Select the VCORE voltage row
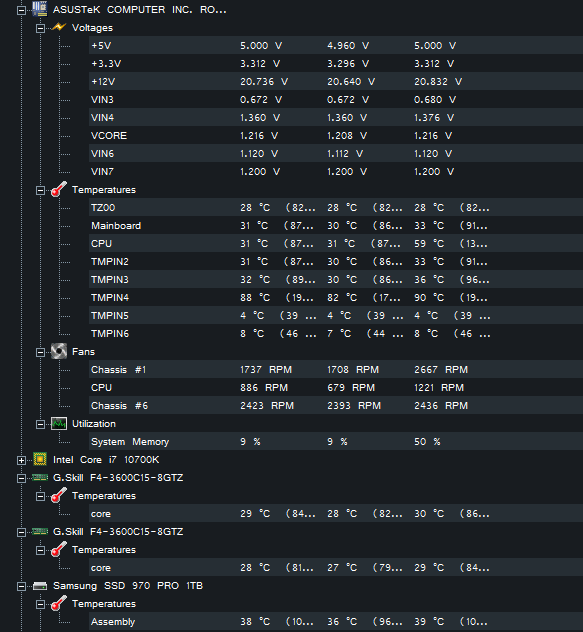 click(336, 135)
